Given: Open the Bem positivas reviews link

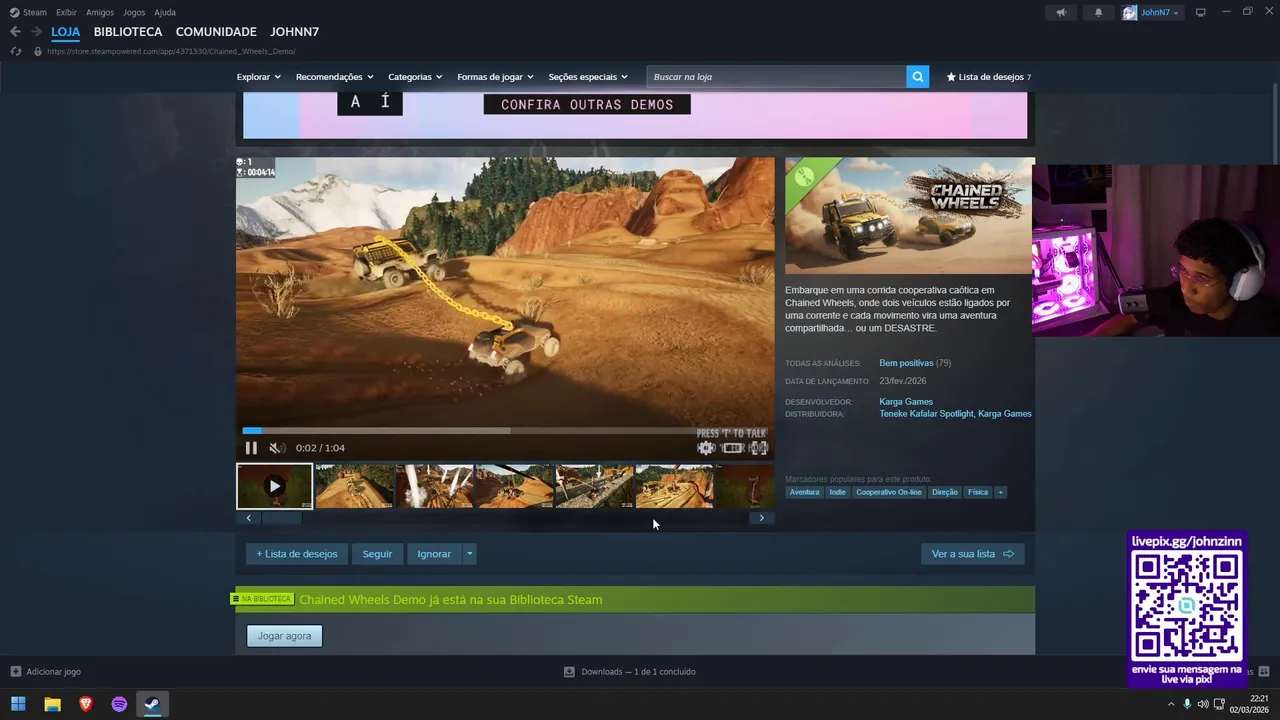Looking at the screenshot, I should click(x=906, y=363).
